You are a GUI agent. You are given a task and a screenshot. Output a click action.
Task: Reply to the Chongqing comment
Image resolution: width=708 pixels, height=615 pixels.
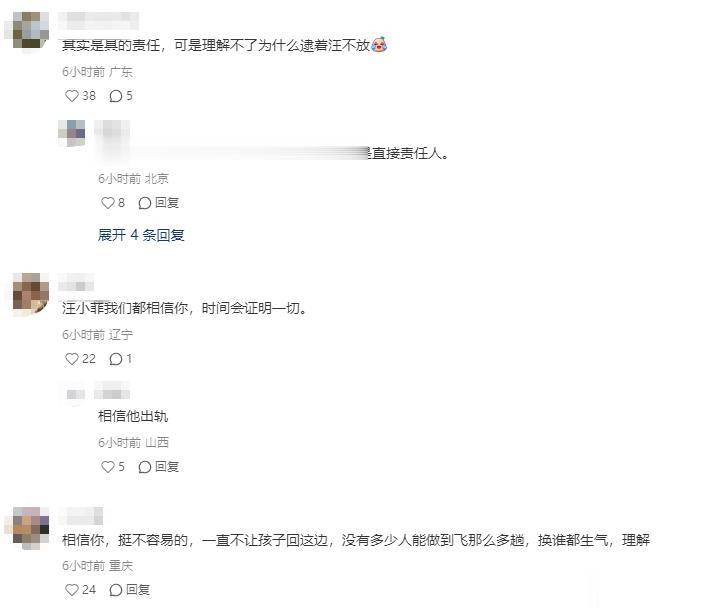point(130,590)
